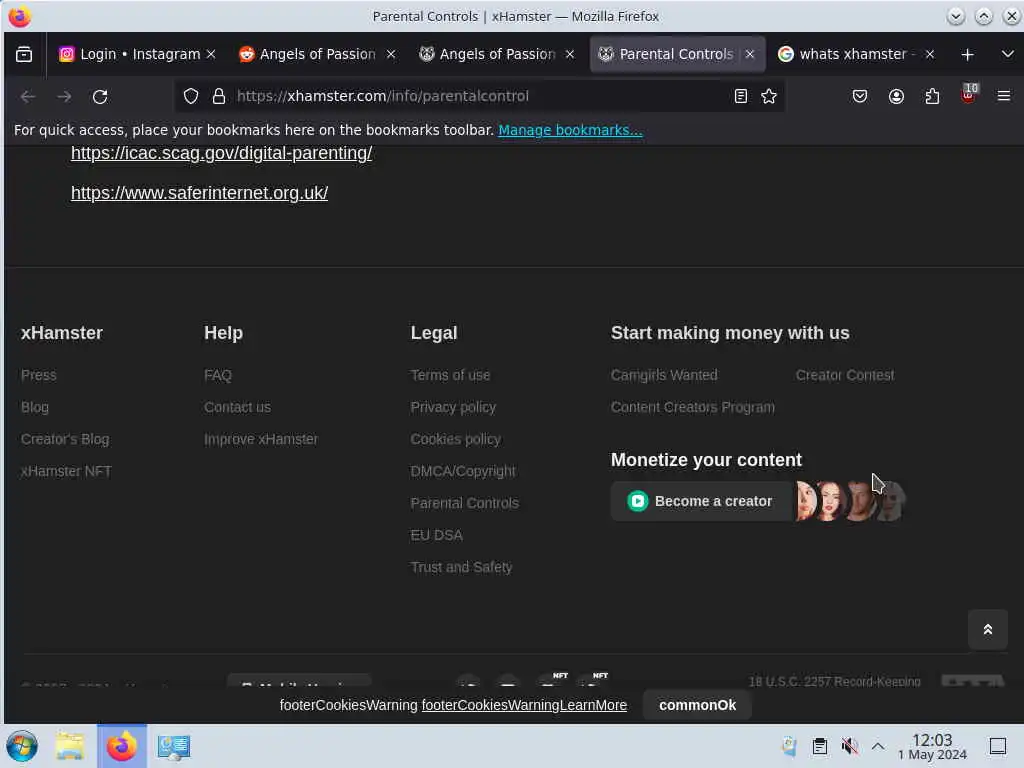Viewport: 1024px width, 768px height.
Task: Open the Start menu orb
Action: 22,746
